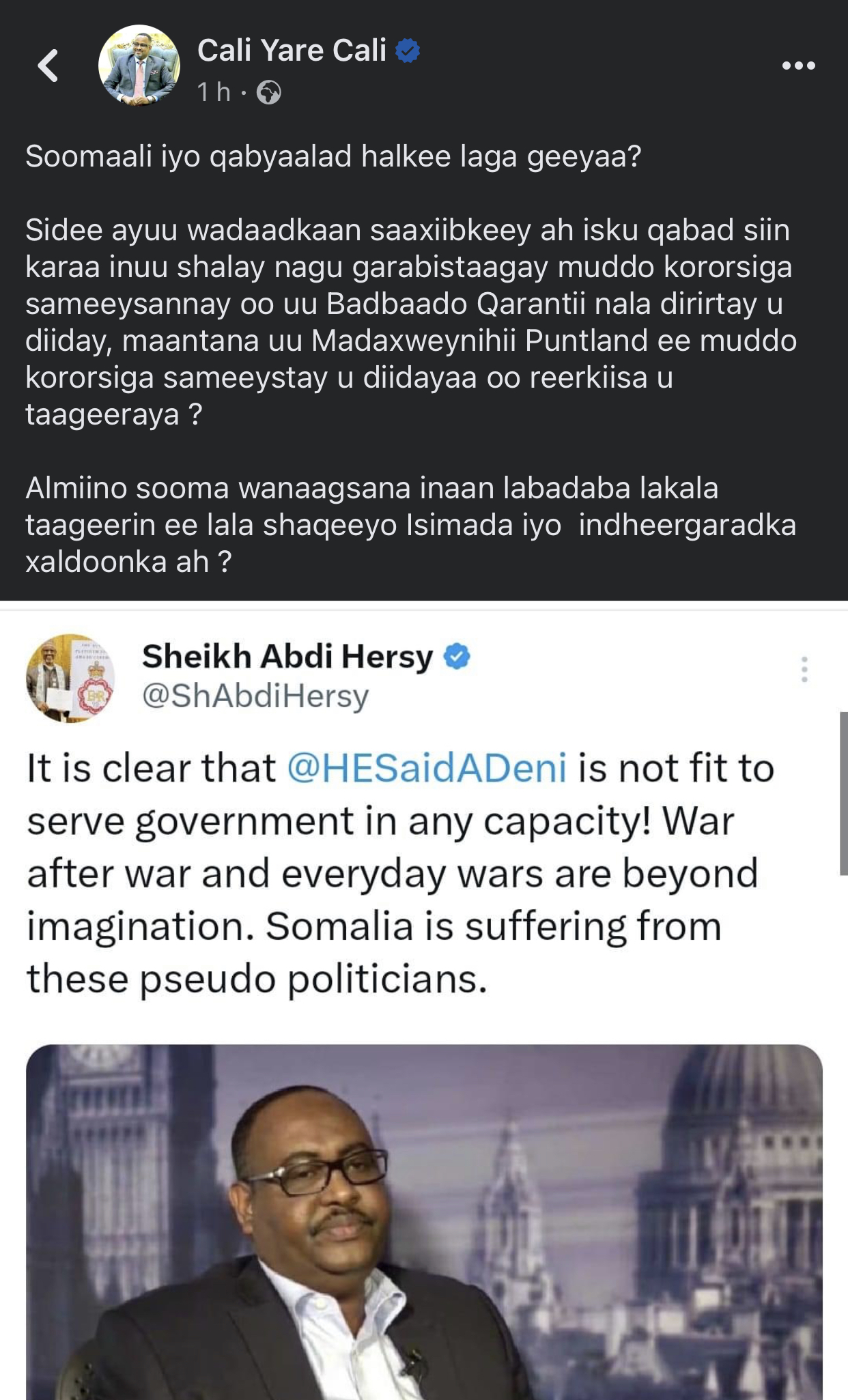Open the post options three-dot menu
This screenshot has width=848, height=1400.
click(799, 66)
